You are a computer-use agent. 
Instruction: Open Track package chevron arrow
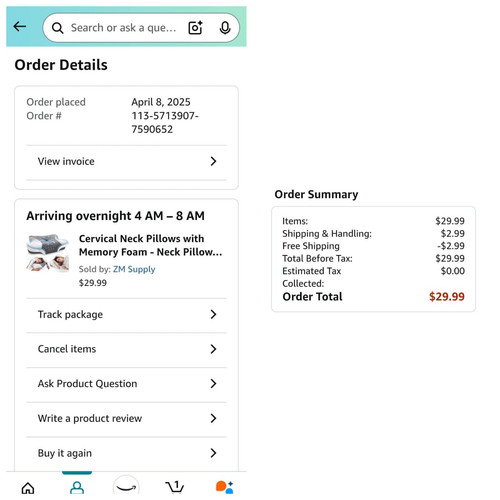[213, 314]
